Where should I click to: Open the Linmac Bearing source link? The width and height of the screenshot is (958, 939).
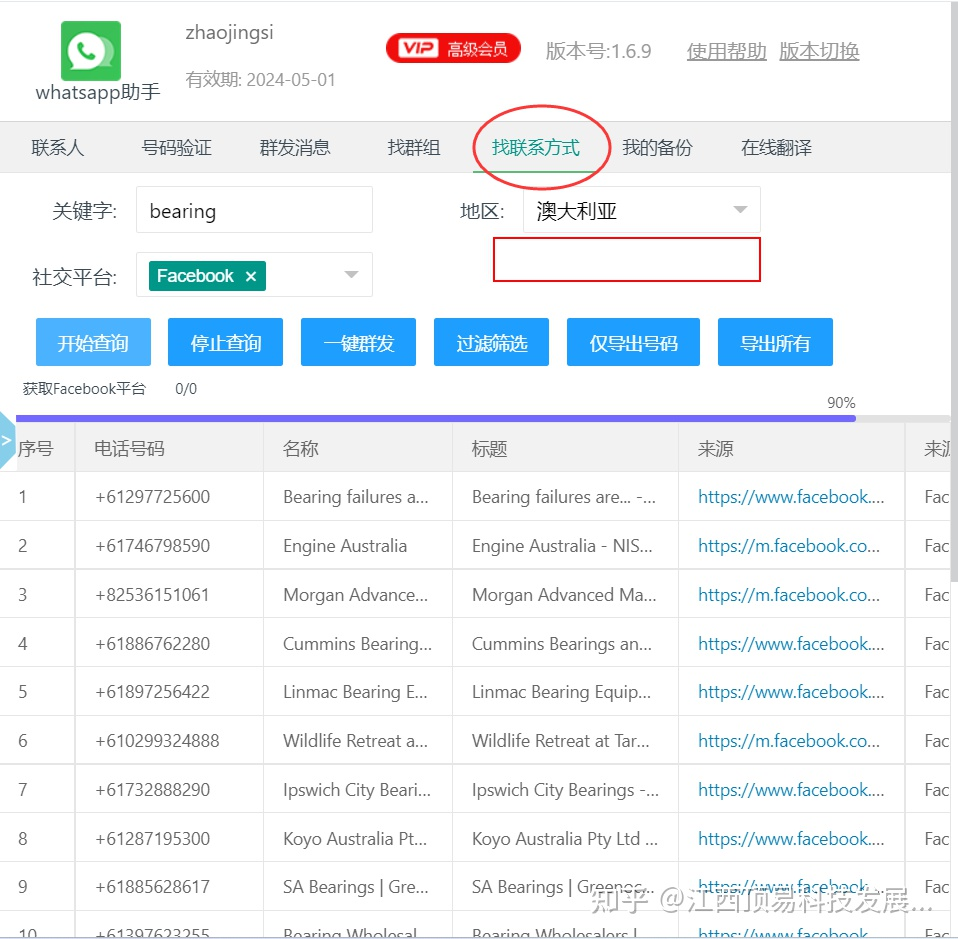click(x=791, y=692)
